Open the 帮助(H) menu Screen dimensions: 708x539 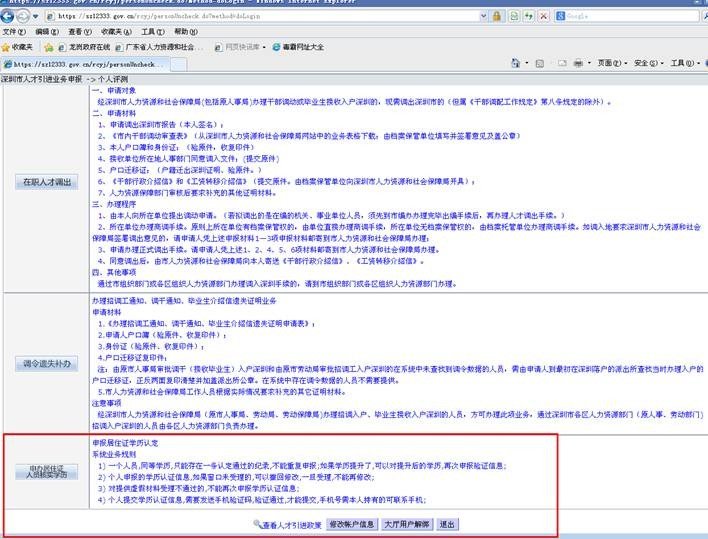(x=186, y=32)
